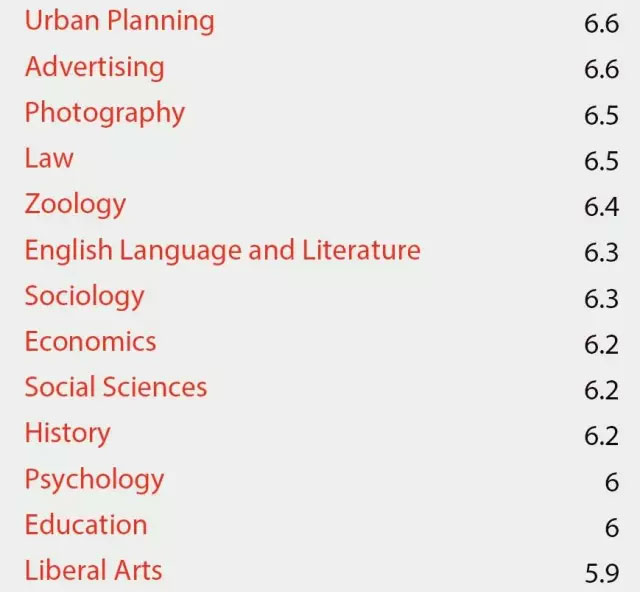Open the Advertising subject link
This screenshot has height=592, width=640.
click(95, 67)
